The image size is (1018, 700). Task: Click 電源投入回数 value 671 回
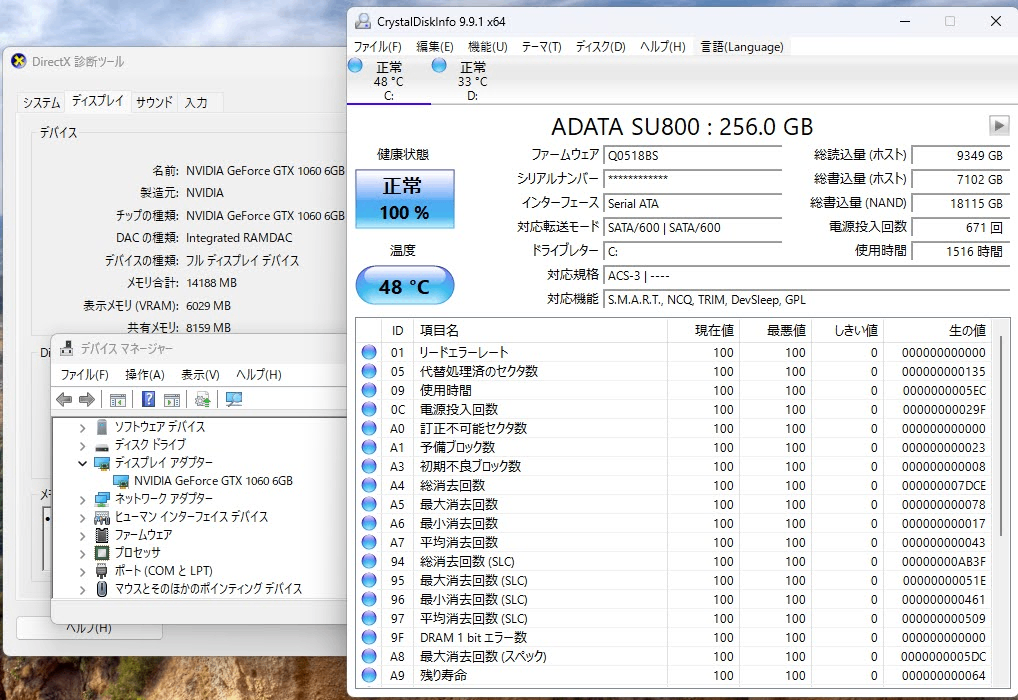(961, 227)
